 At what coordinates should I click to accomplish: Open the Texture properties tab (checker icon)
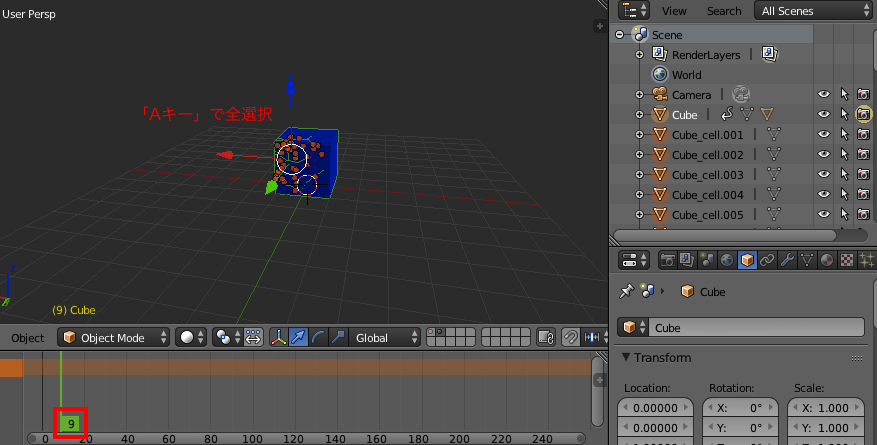847,260
